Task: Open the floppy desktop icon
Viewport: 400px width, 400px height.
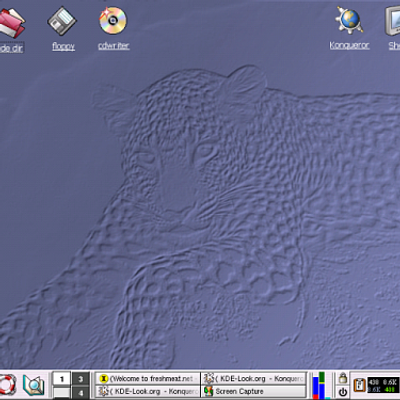Action: (x=62, y=21)
